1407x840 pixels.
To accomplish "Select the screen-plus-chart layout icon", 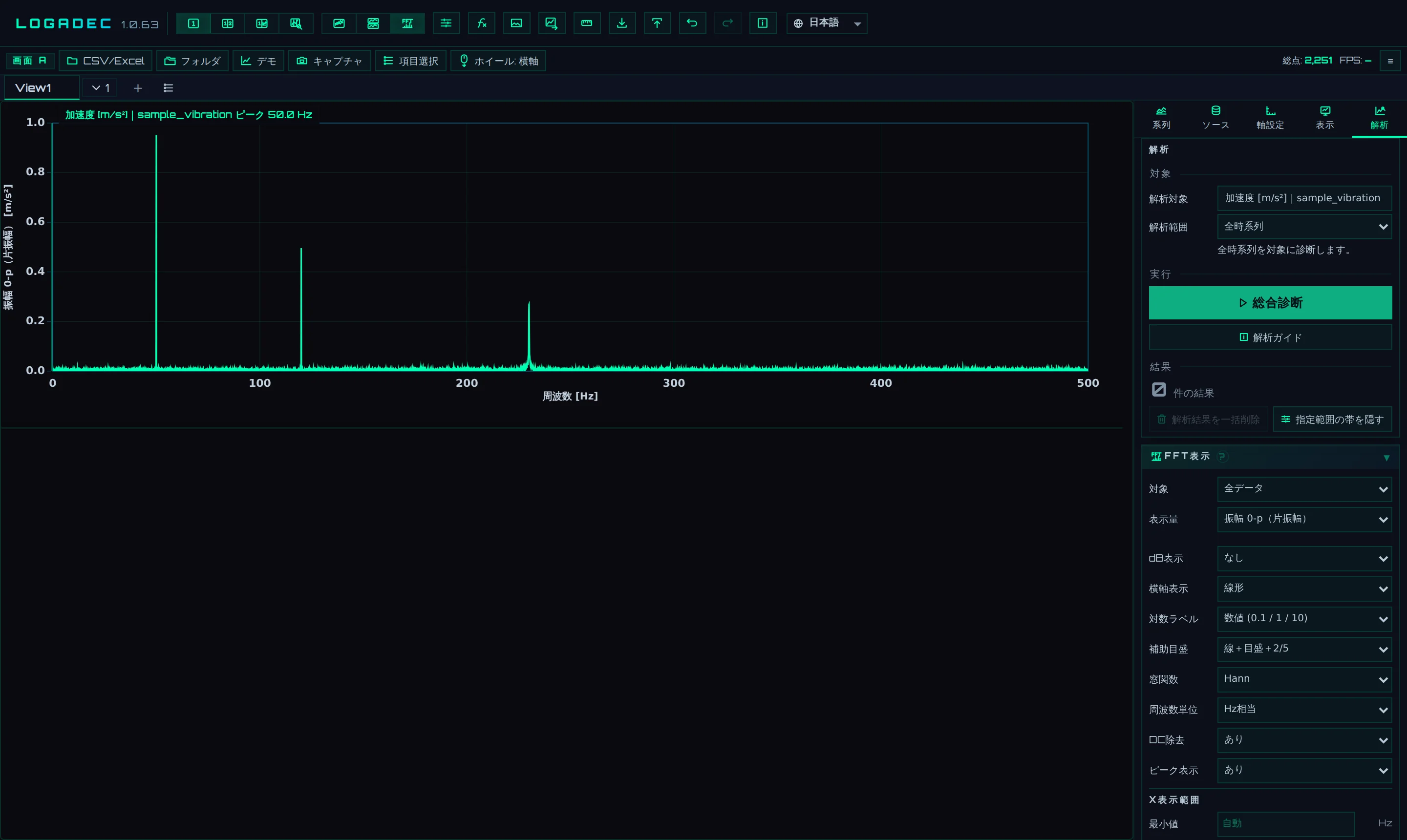I will point(261,23).
